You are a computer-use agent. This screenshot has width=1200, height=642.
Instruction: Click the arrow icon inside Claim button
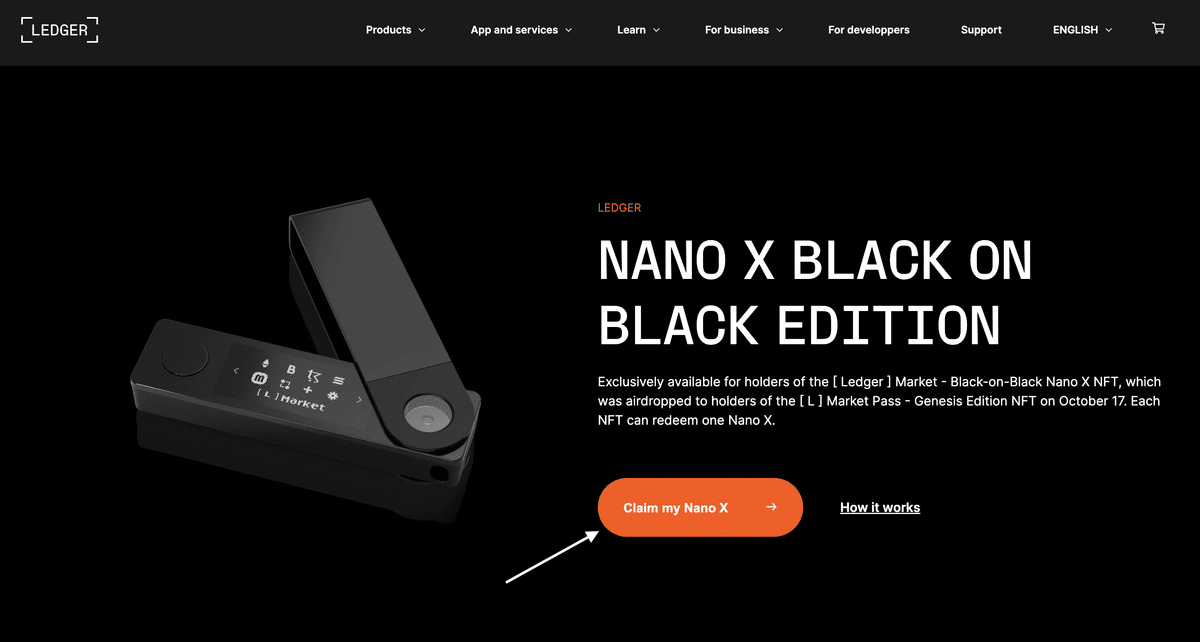click(x=771, y=507)
